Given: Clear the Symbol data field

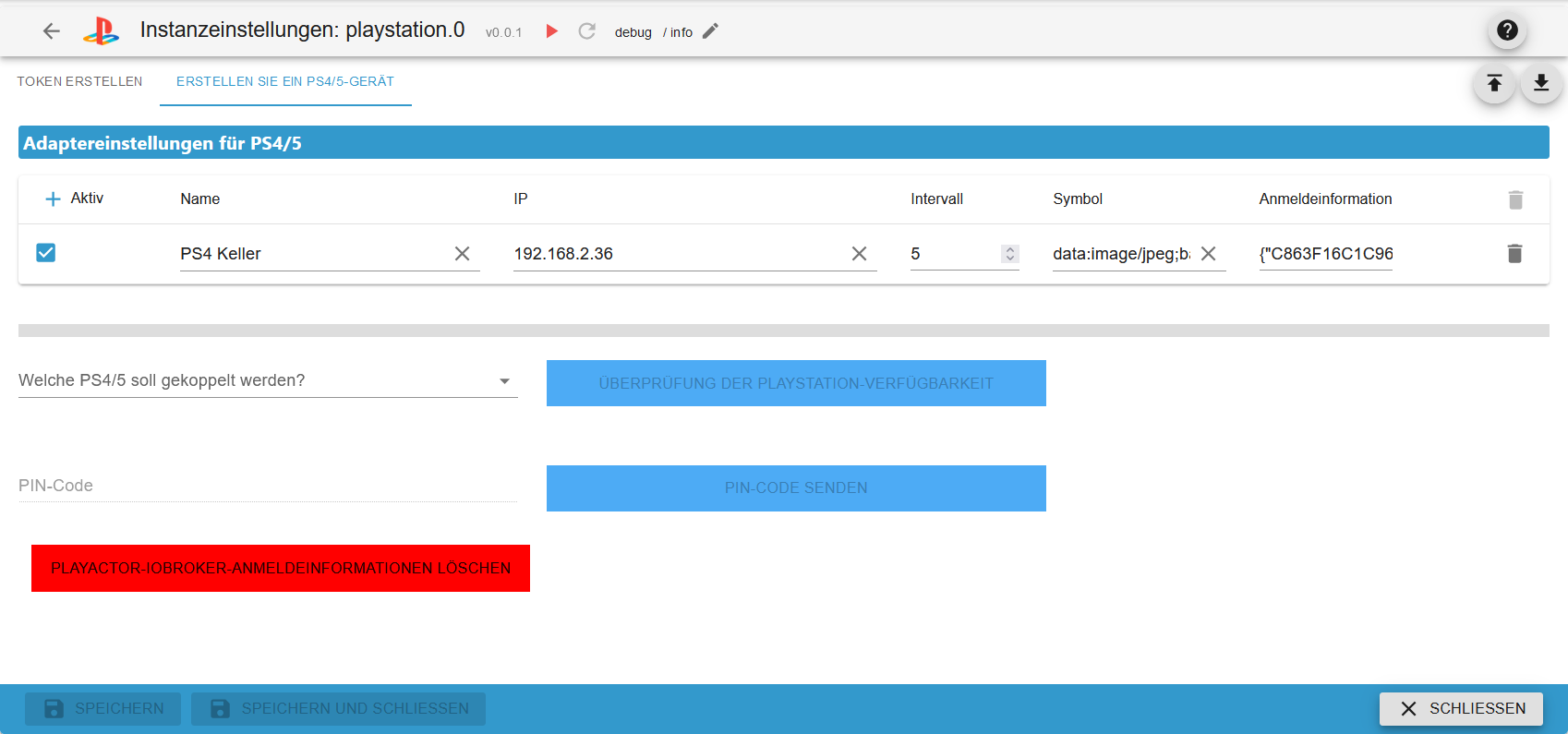Looking at the screenshot, I should (1208, 253).
